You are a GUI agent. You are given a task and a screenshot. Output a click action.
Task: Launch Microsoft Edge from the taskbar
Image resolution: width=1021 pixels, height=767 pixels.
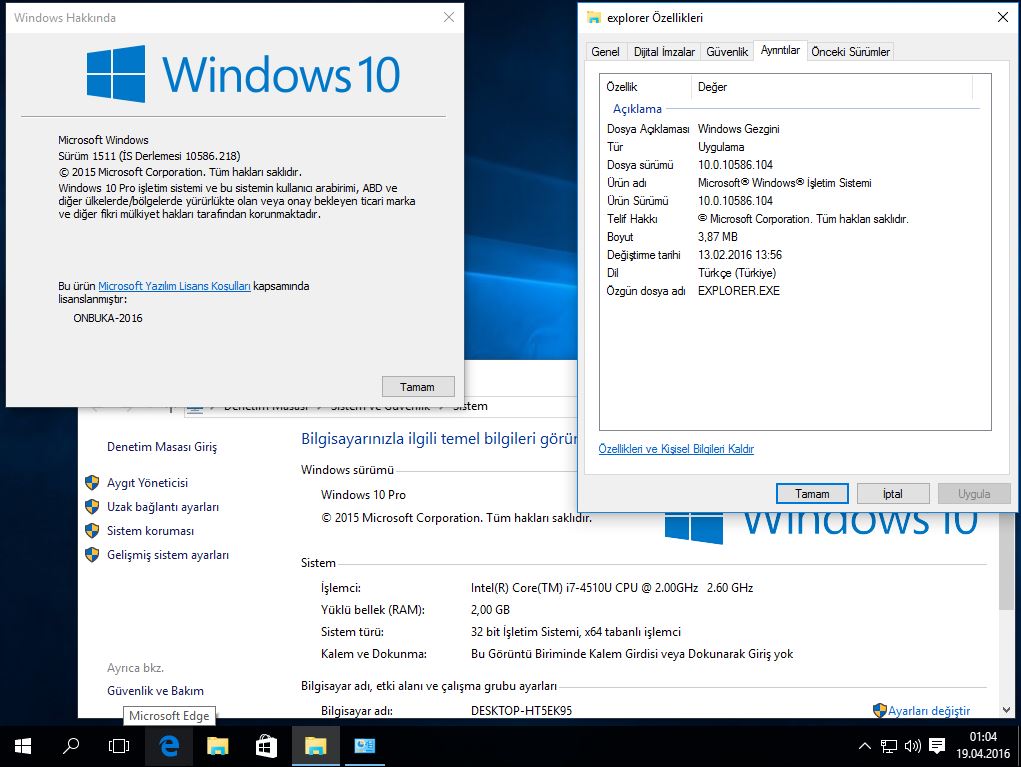169,745
